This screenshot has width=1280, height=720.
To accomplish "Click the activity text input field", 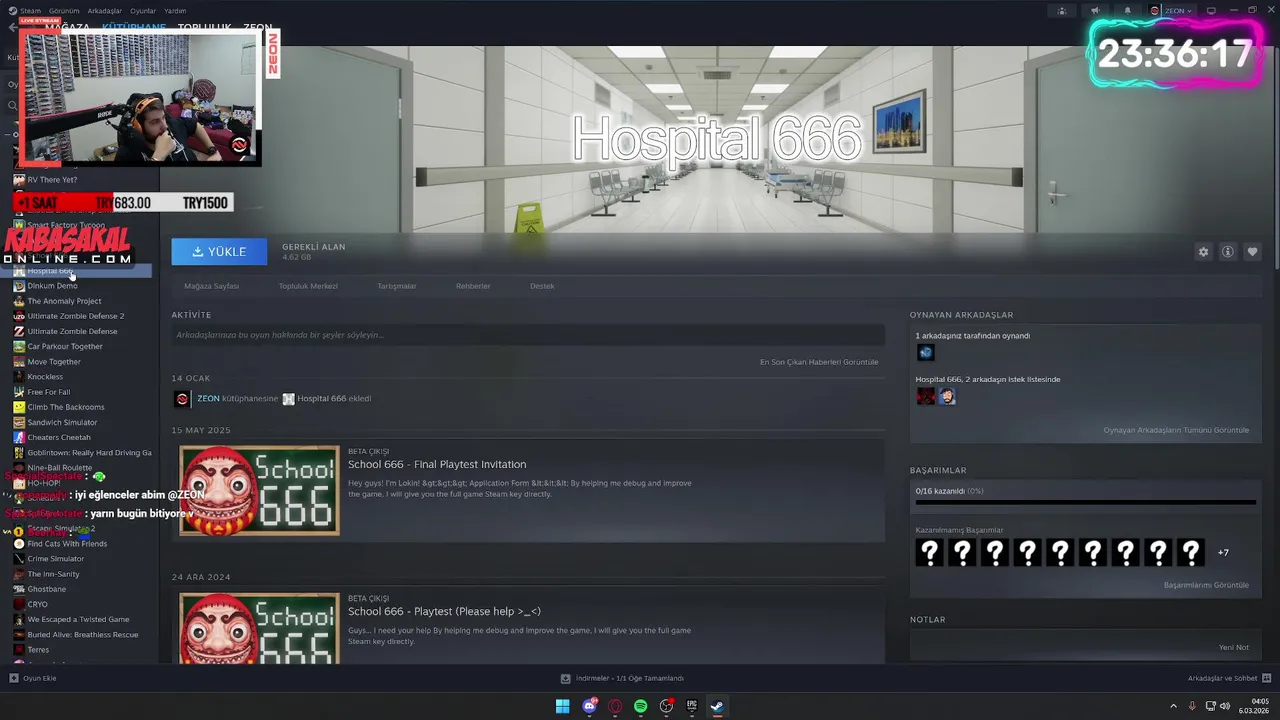I will (x=528, y=335).
